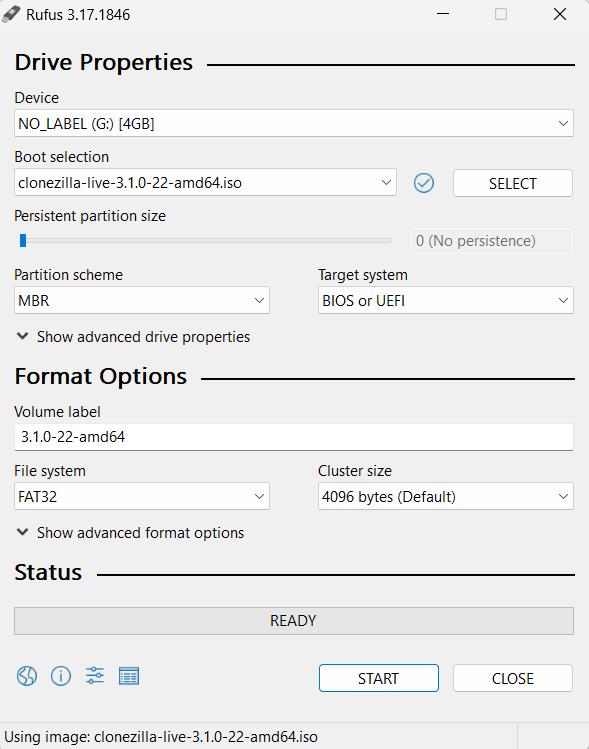Screen dimensions: 589x749
Task: Open the Partition scheme MBR dropdown
Action: tap(142, 300)
